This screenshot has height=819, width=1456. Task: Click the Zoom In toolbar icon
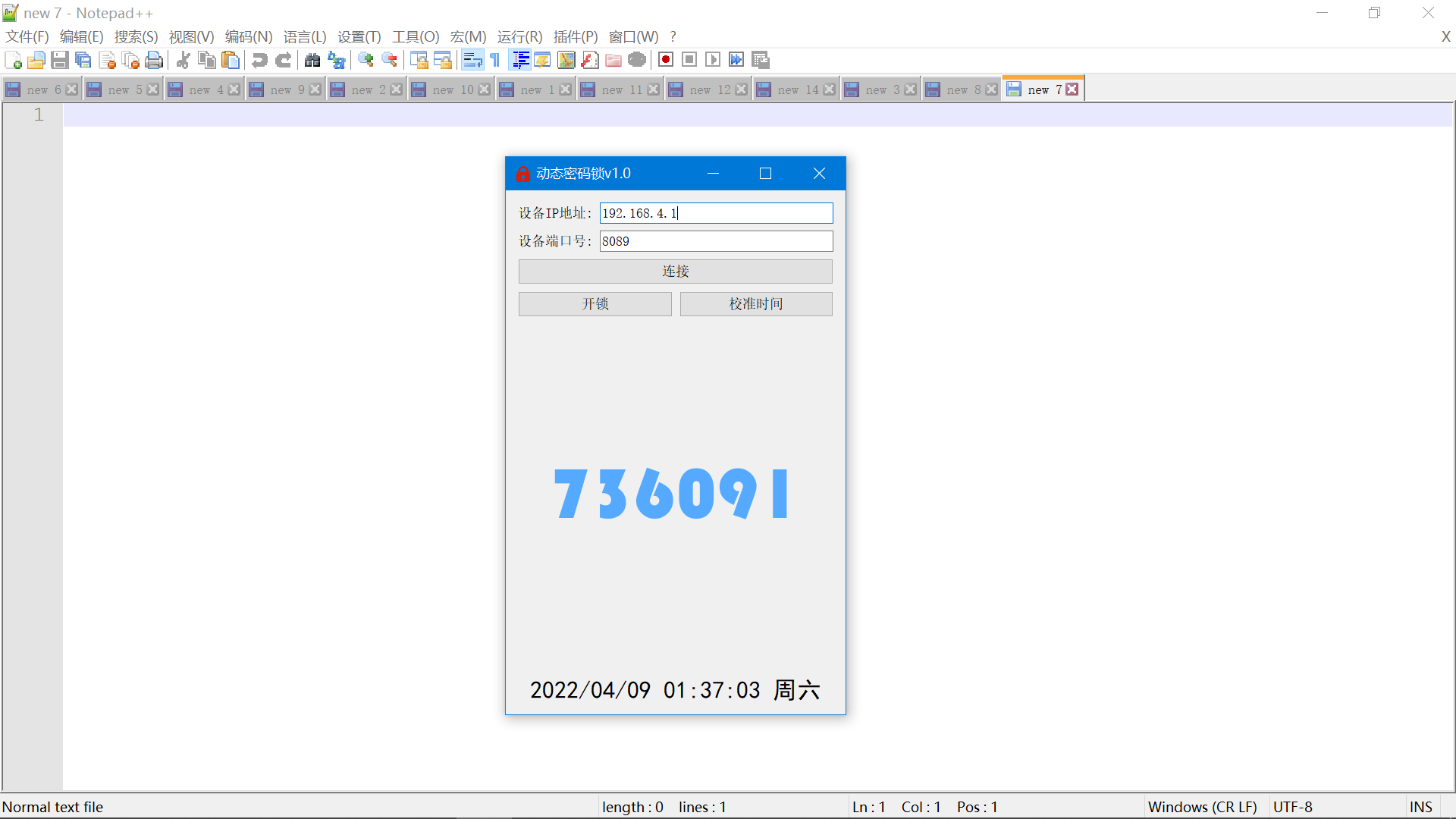point(366,60)
